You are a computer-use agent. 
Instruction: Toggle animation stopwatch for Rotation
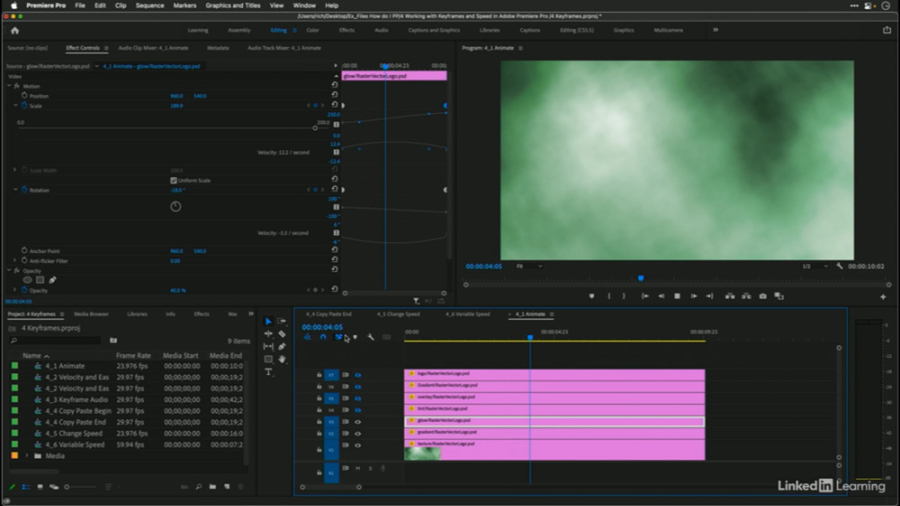click(24, 190)
